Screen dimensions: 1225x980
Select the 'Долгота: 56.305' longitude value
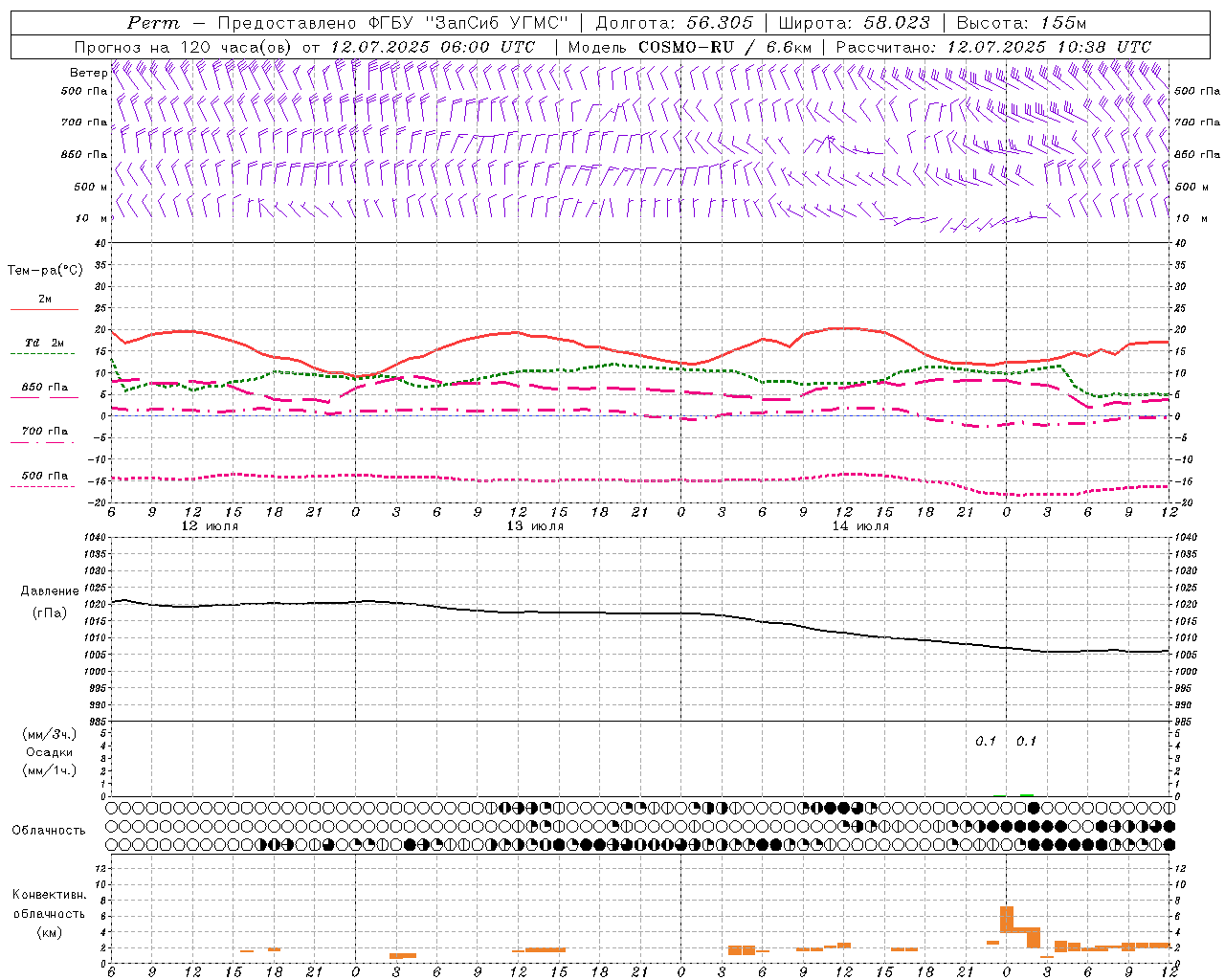pyautogui.click(x=675, y=23)
